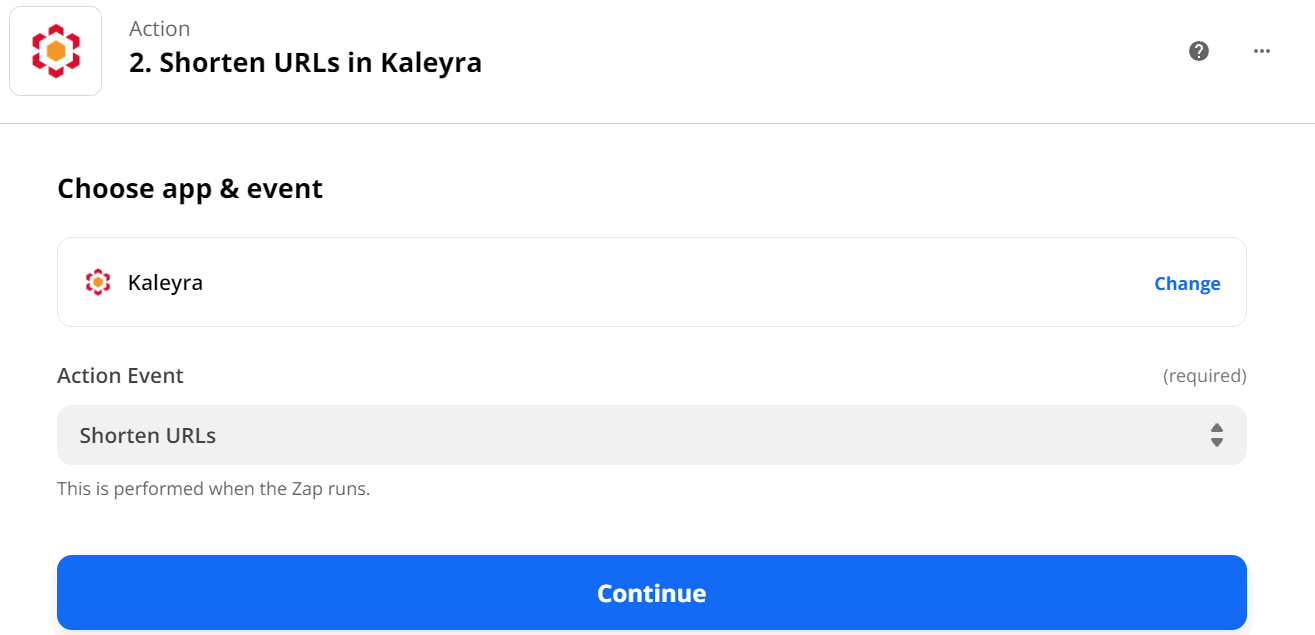The image size is (1315, 635).
Task: Click the small Kaleyra icon in app row
Action: 97,283
